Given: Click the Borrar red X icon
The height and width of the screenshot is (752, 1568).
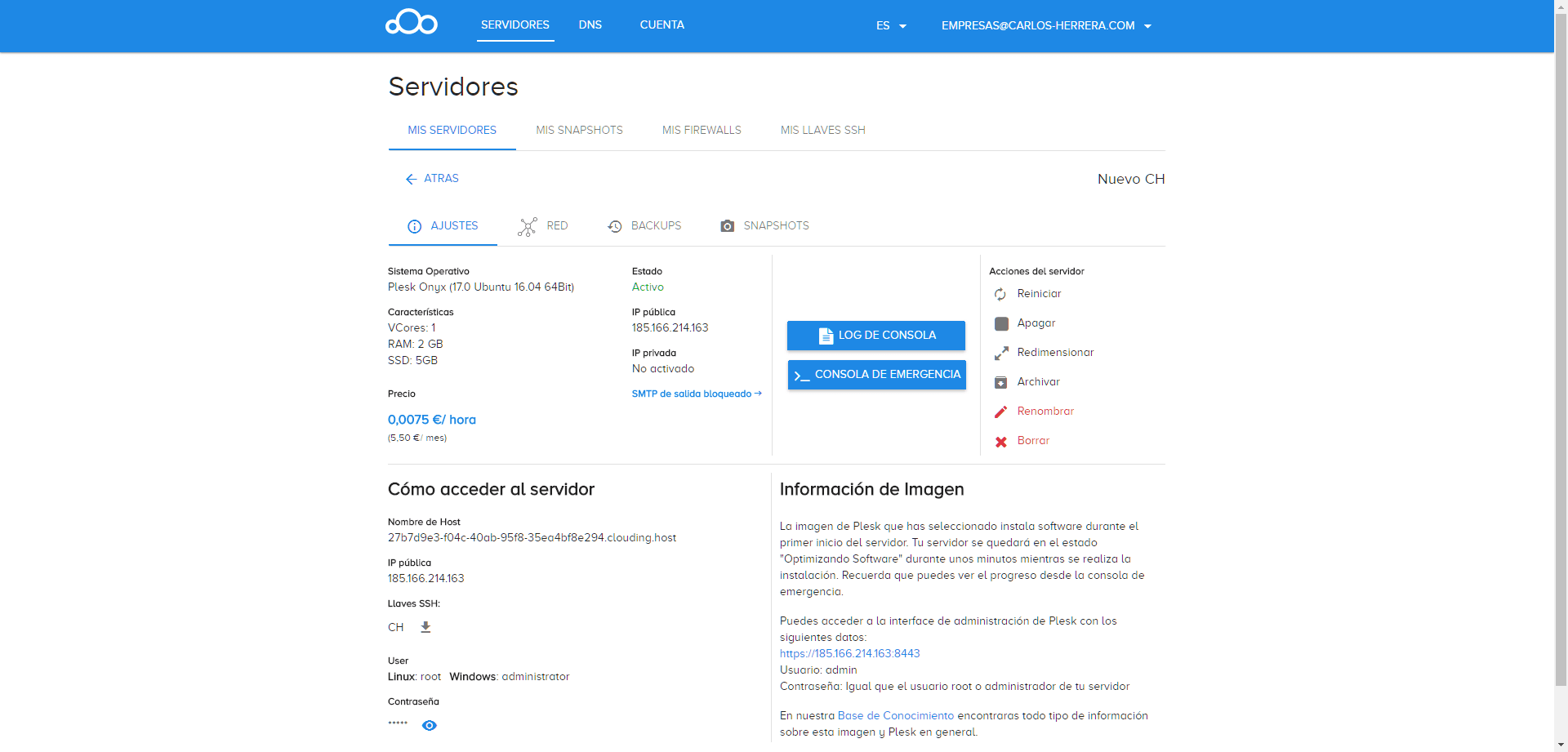Looking at the screenshot, I should (1001, 442).
